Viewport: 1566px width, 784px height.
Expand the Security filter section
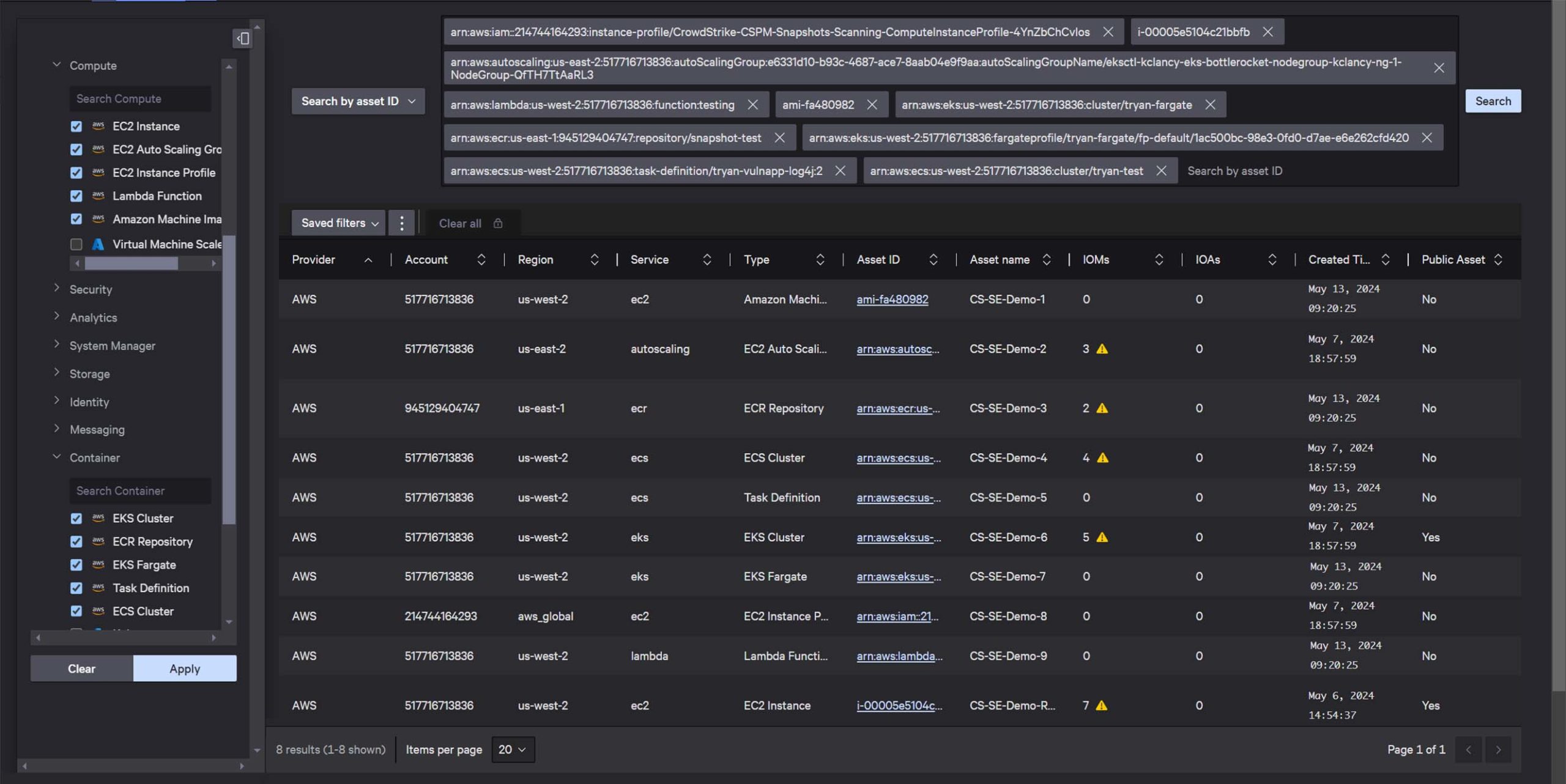(57, 288)
